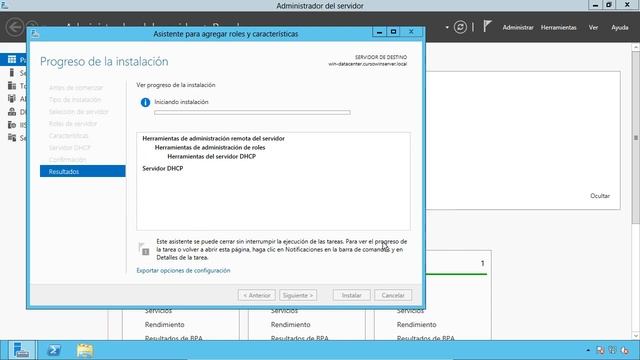Click the installation progress bar
The height and width of the screenshot is (360, 640).
[x=252, y=113]
